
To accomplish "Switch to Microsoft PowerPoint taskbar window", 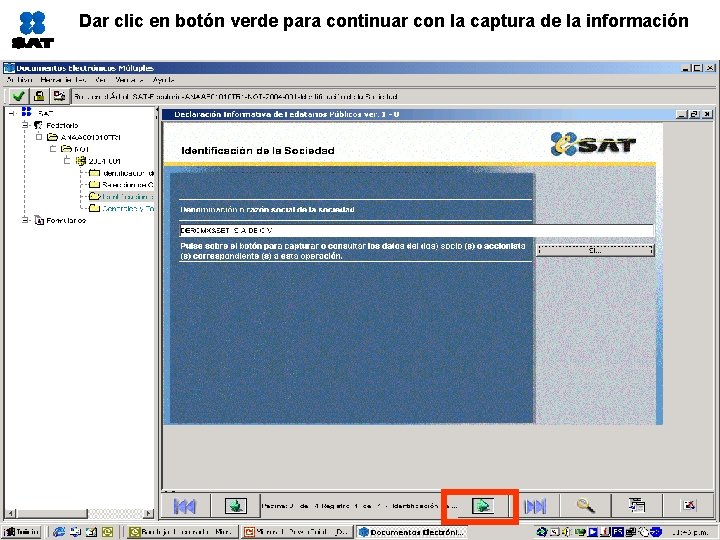I will pyautogui.click(x=297, y=532).
